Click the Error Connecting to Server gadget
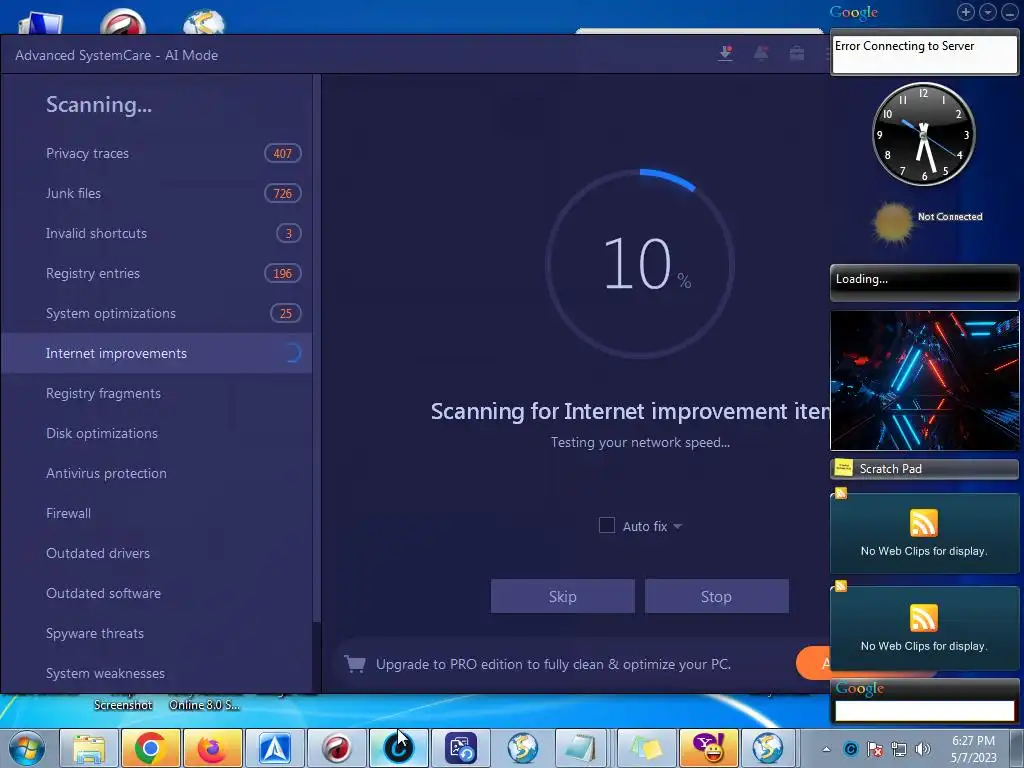1024x768 pixels. 924,54
